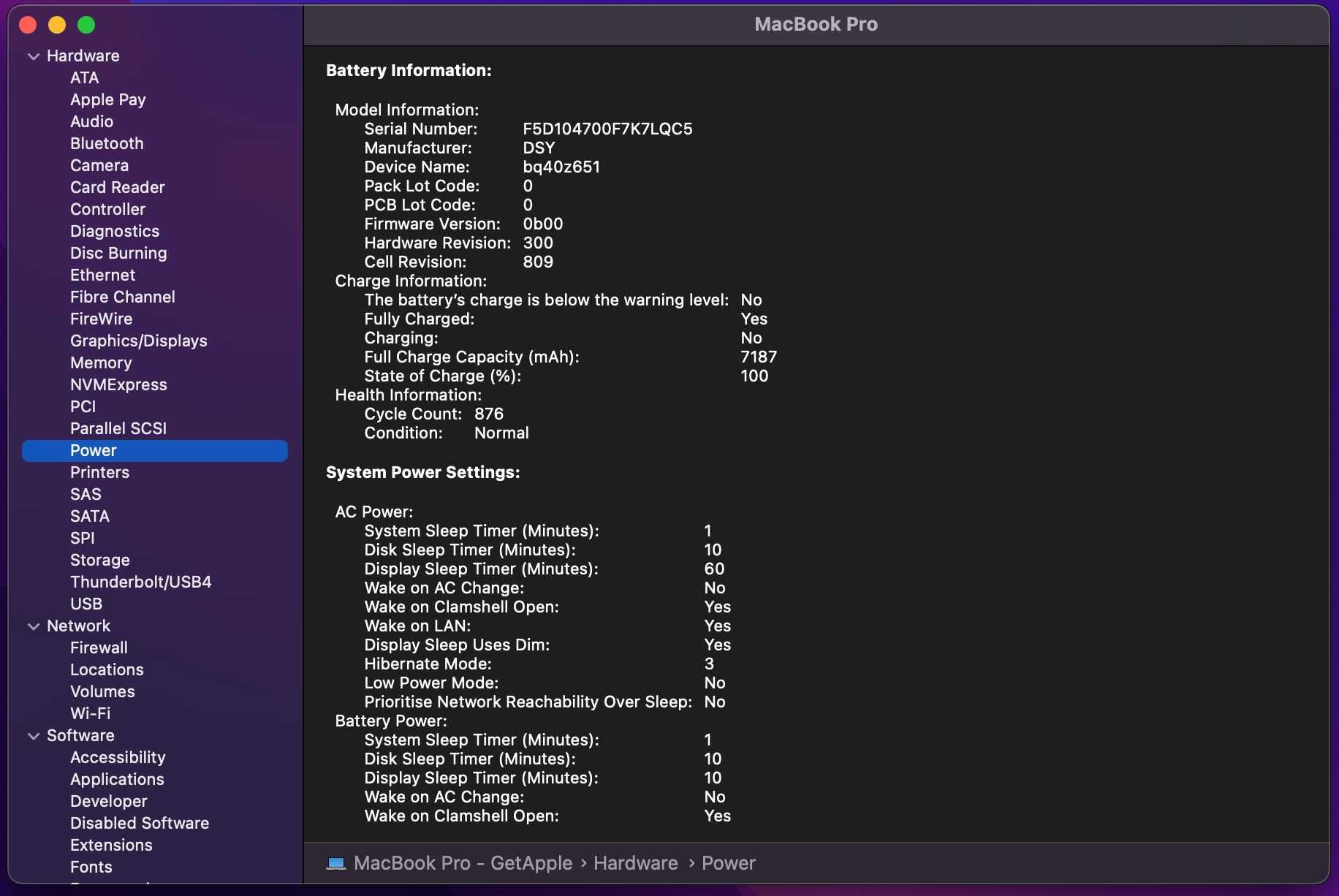
Task: Collapse the Network section chevron
Action: pos(33,626)
